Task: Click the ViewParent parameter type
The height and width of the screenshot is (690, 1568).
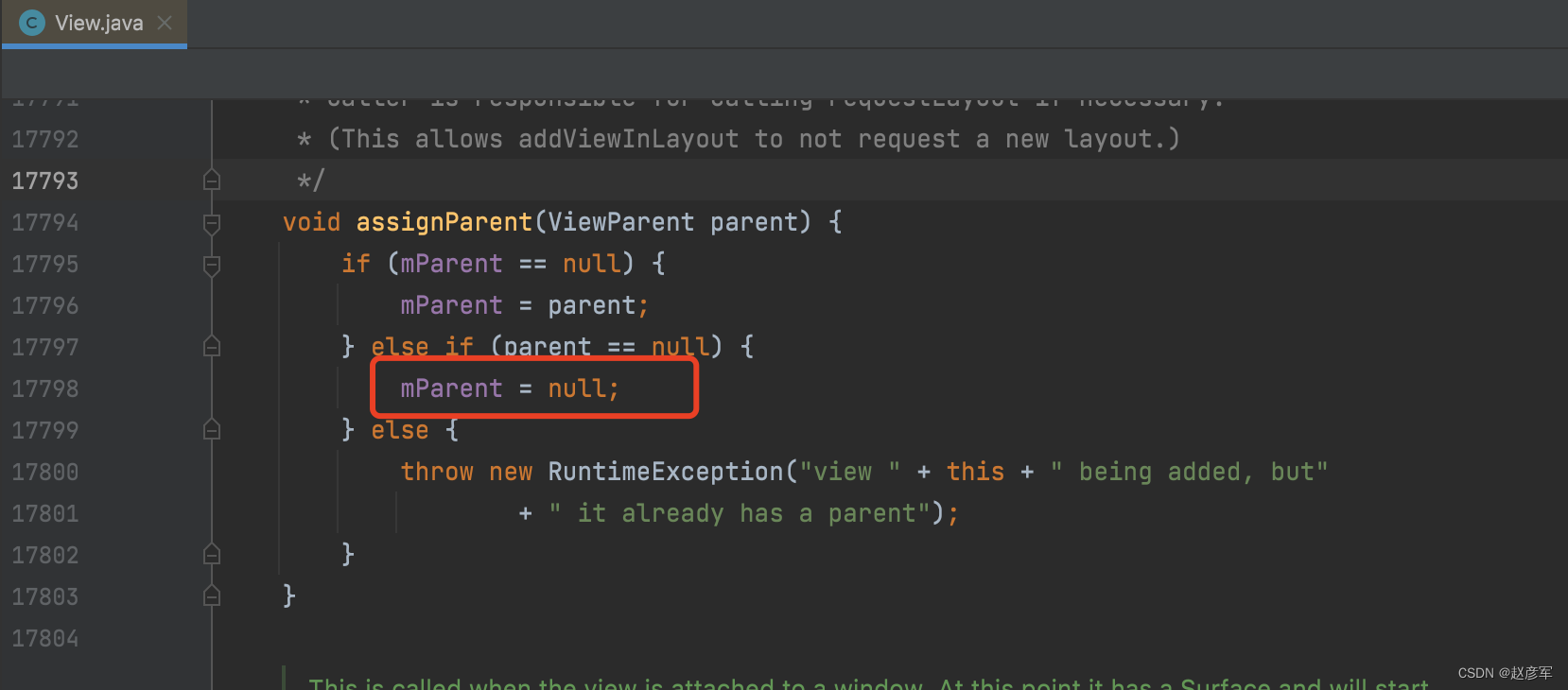Action: (x=621, y=222)
